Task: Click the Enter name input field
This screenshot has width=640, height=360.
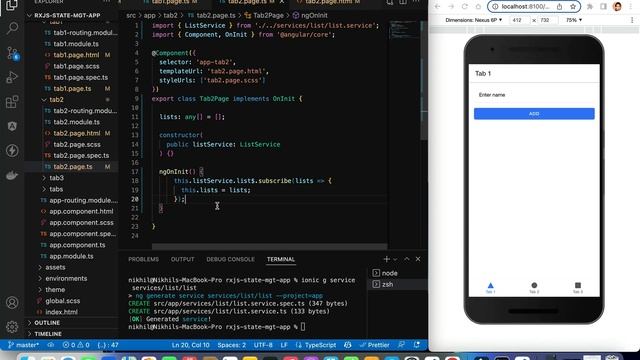Action: [x=534, y=95]
